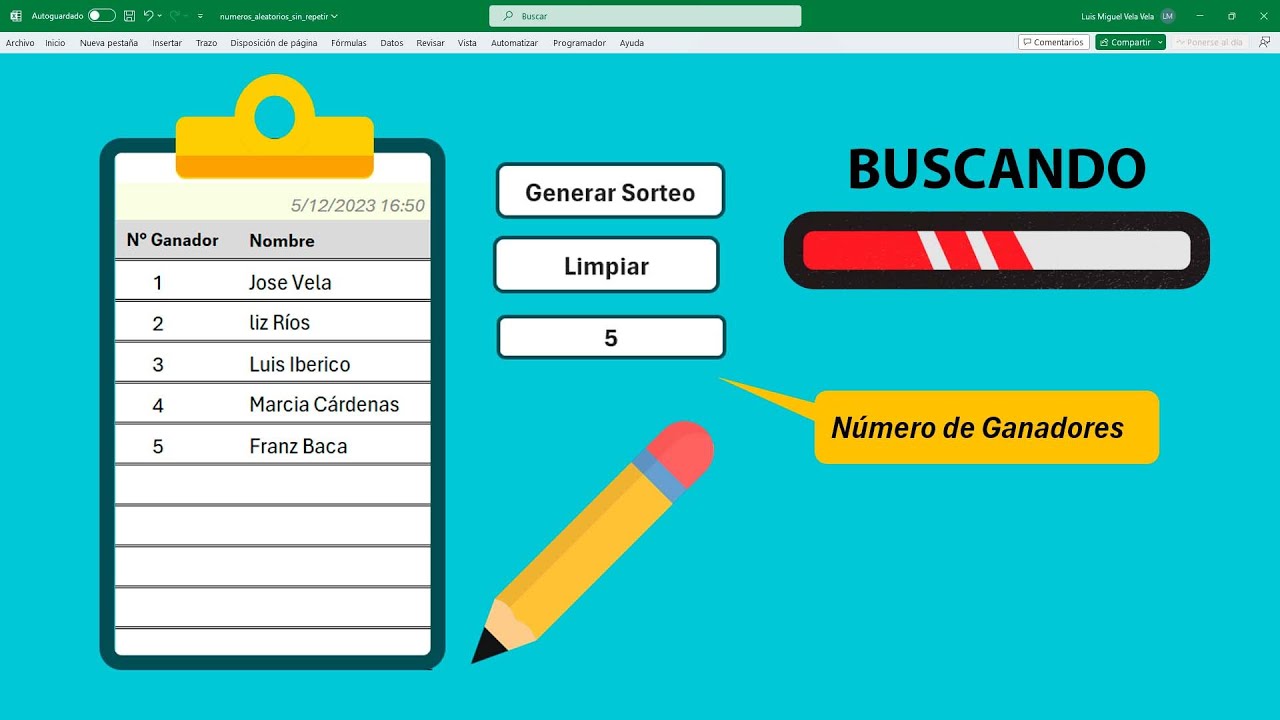
Task: Click winner number 4 cell
Action: click(x=157, y=405)
